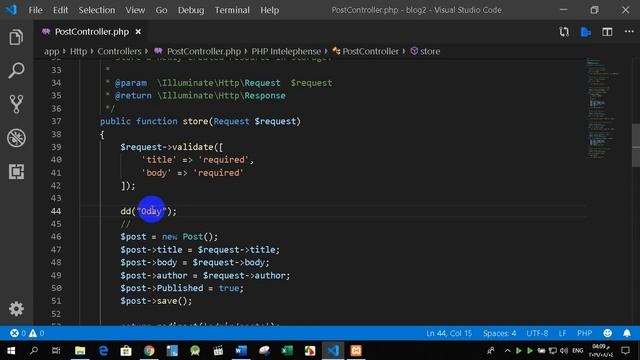Click the 'store' function name on line 37
The height and width of the screenshot is (360, 640).
pos(195,121)
